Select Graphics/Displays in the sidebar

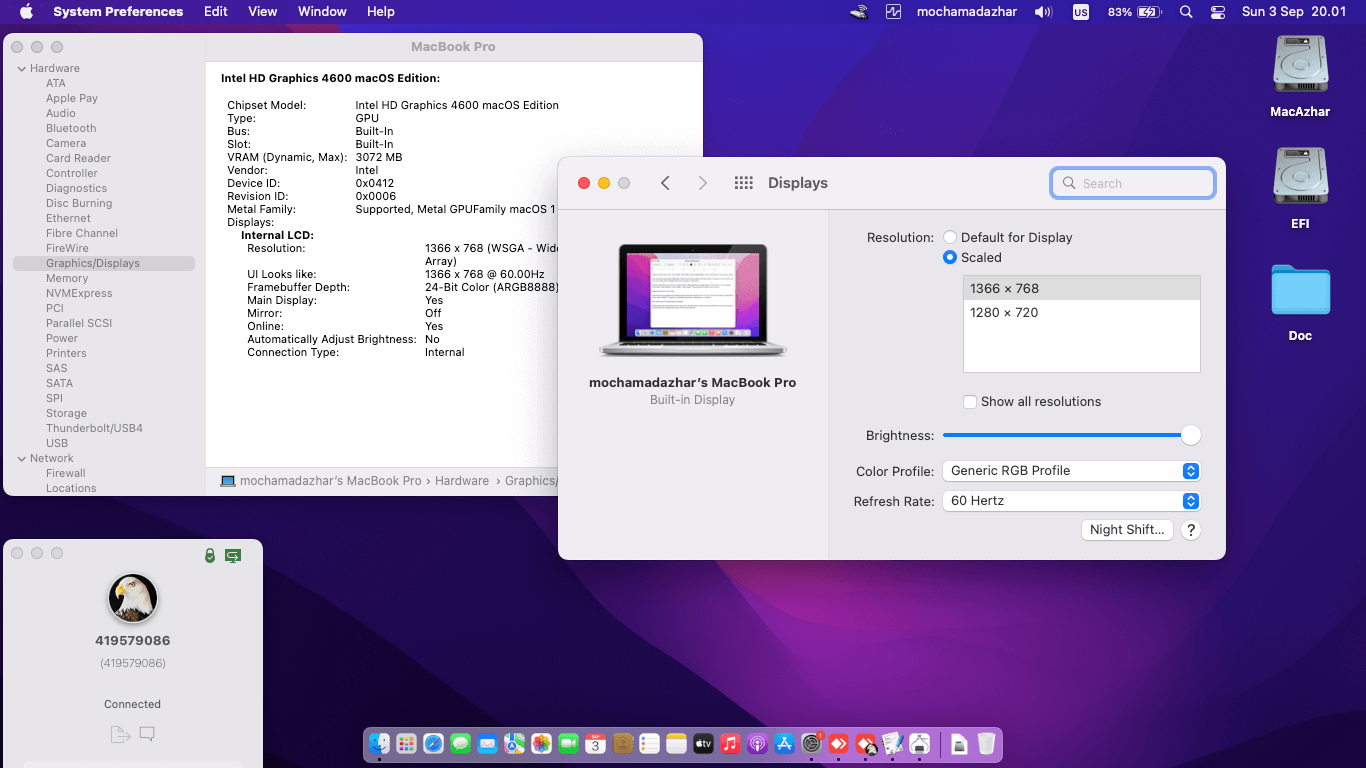point(104,263)
